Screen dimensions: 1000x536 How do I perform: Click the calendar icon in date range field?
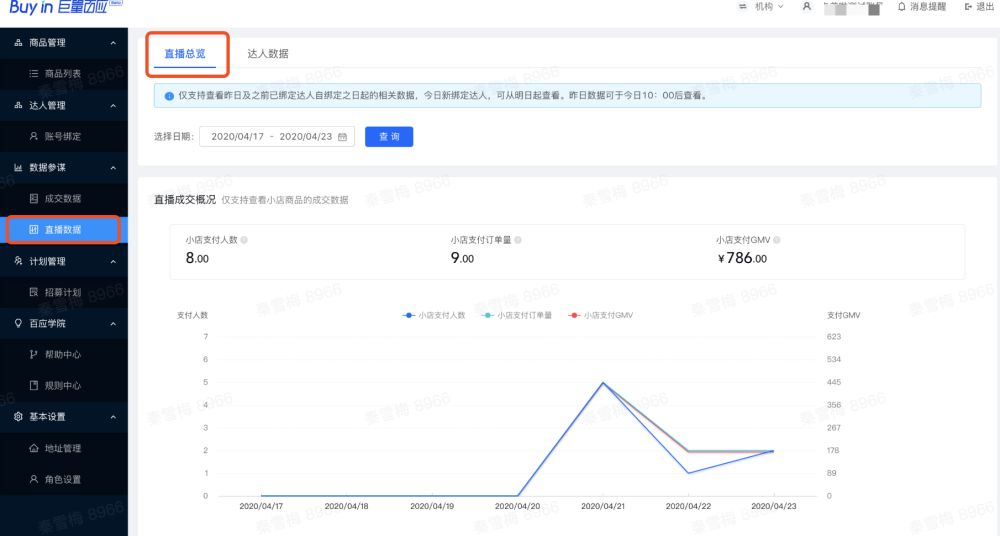point(342,137)
